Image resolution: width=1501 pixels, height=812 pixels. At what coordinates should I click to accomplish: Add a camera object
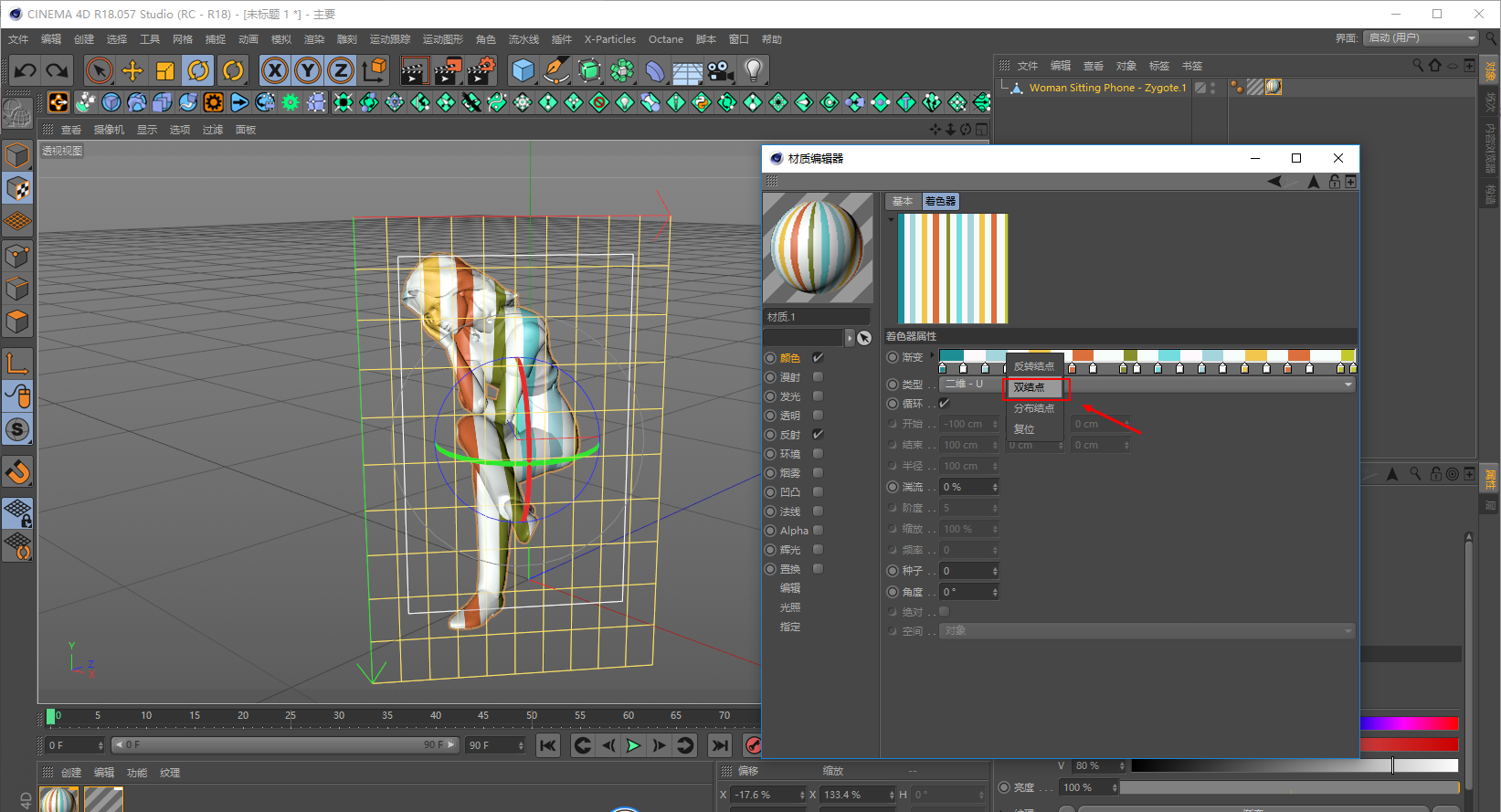720,70
